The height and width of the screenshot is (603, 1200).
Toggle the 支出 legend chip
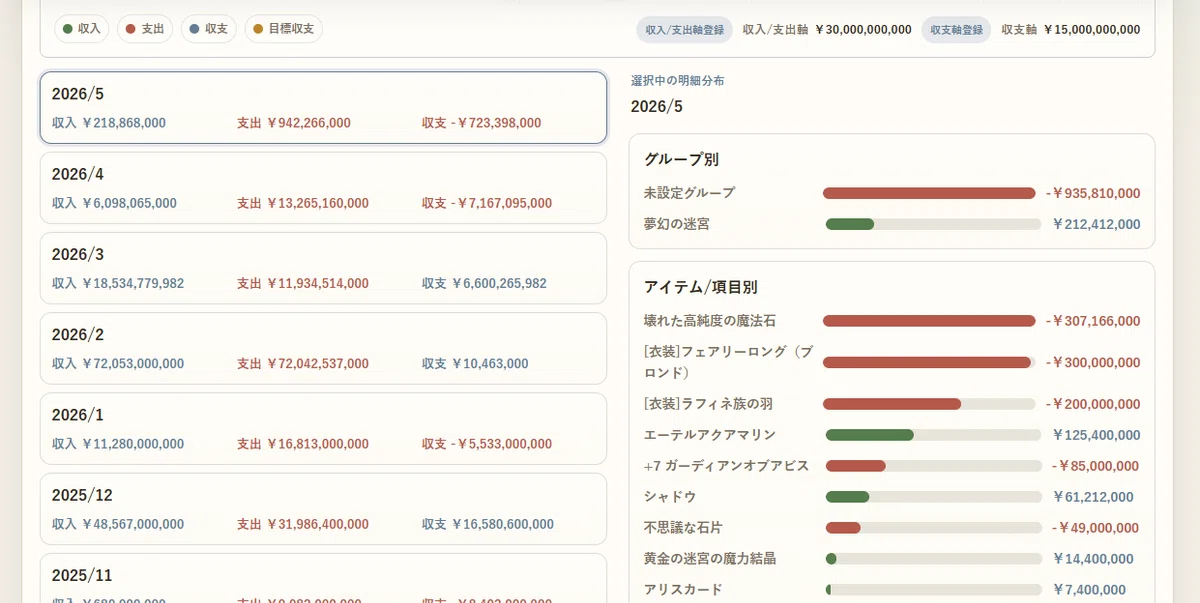point(145,29)
